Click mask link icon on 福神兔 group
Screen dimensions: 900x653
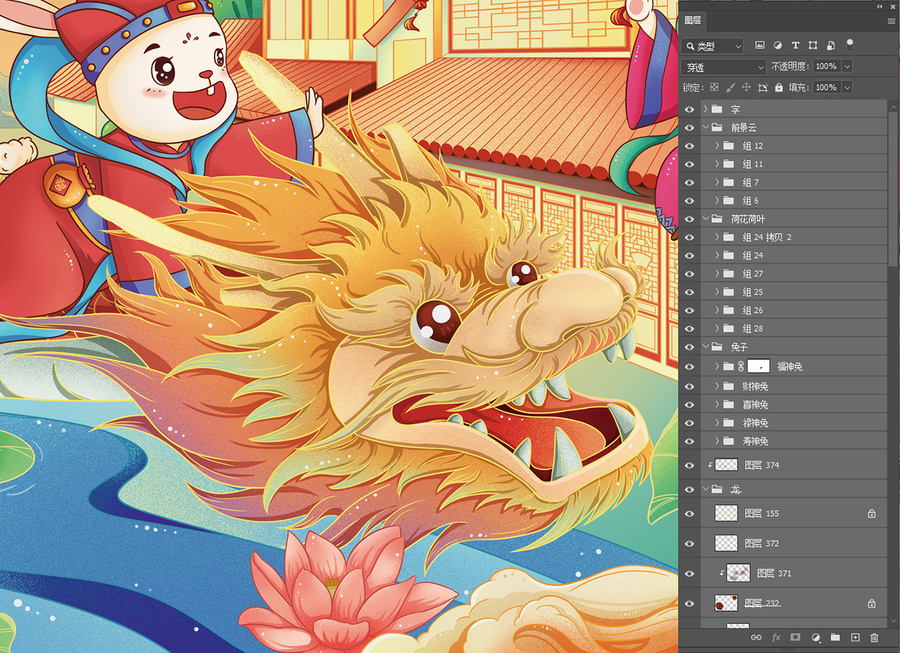tap(741, 366)
